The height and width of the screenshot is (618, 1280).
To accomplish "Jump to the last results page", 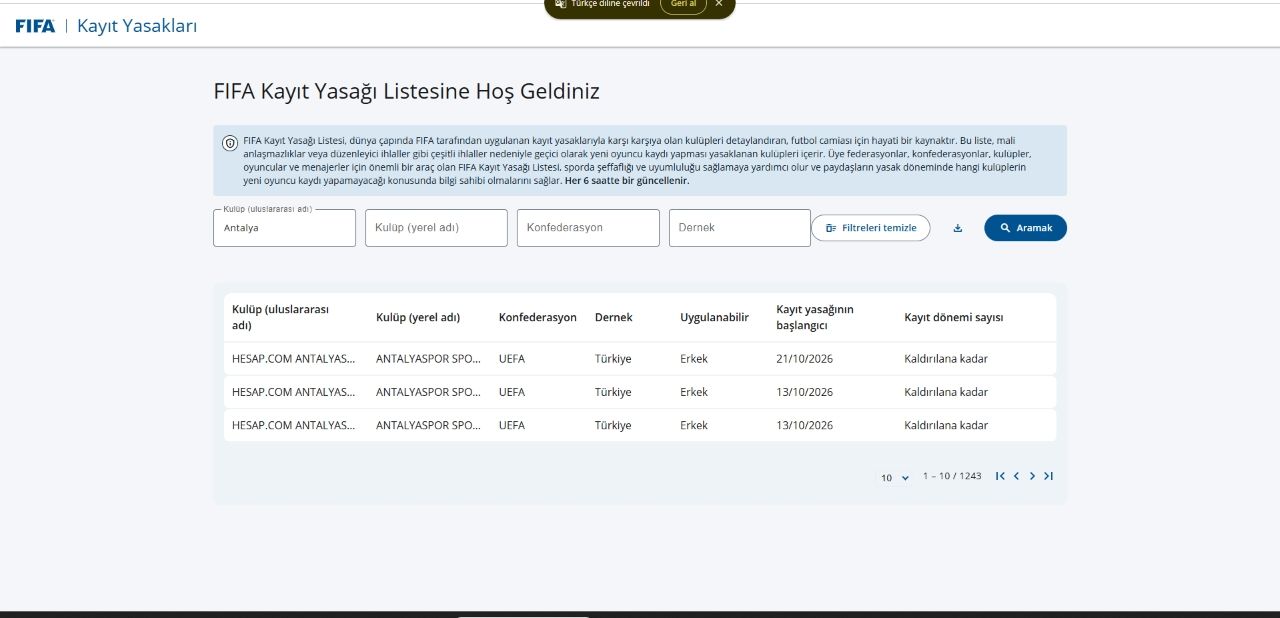I will pyautogui.click(x=1048, y=476).
